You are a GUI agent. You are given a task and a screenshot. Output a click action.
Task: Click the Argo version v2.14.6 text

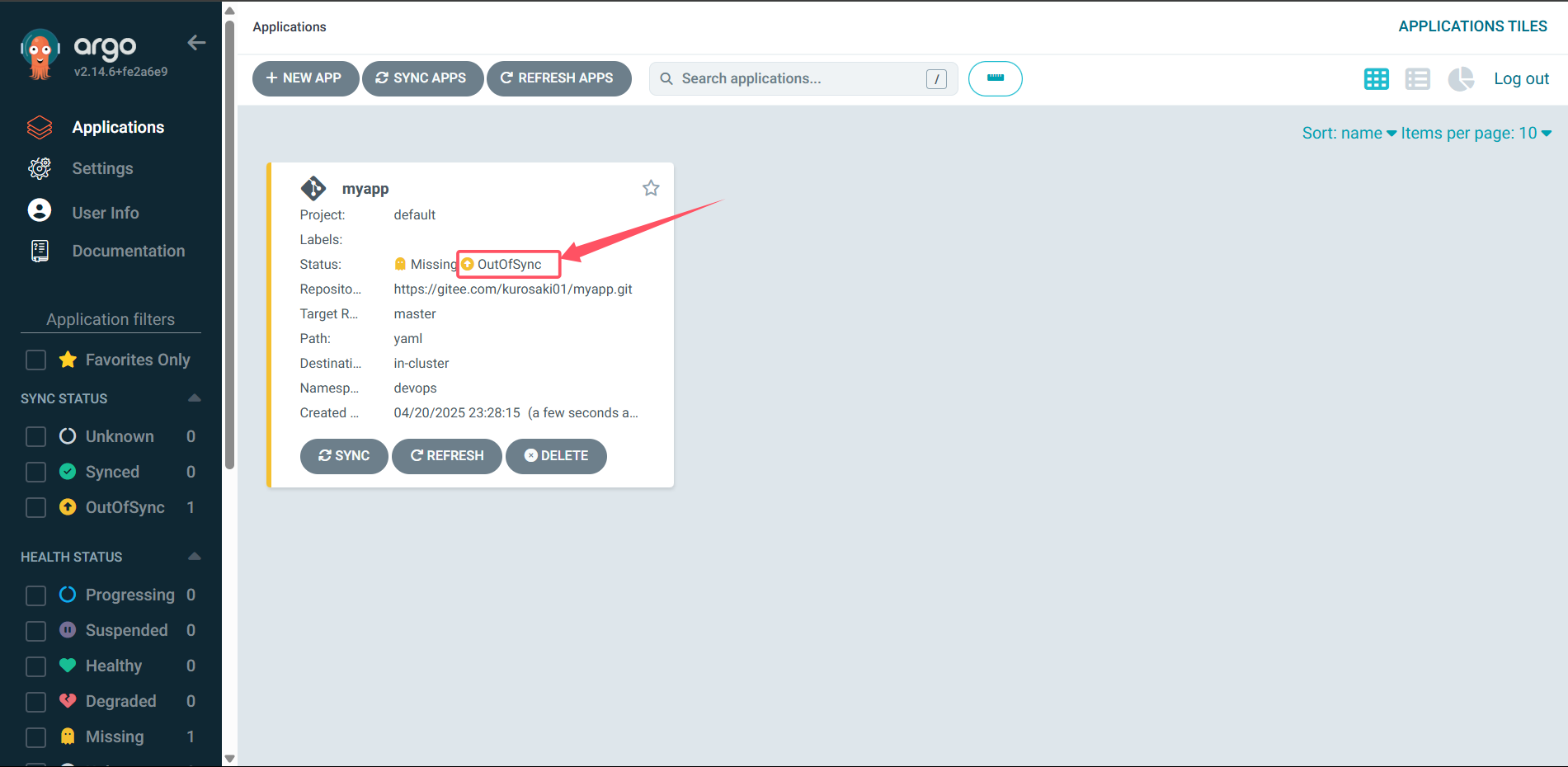tap(120, 72)
